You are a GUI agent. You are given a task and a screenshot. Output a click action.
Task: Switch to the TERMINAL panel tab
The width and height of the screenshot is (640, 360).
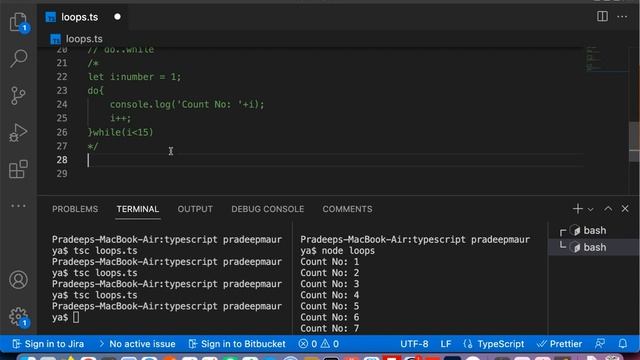138,209
